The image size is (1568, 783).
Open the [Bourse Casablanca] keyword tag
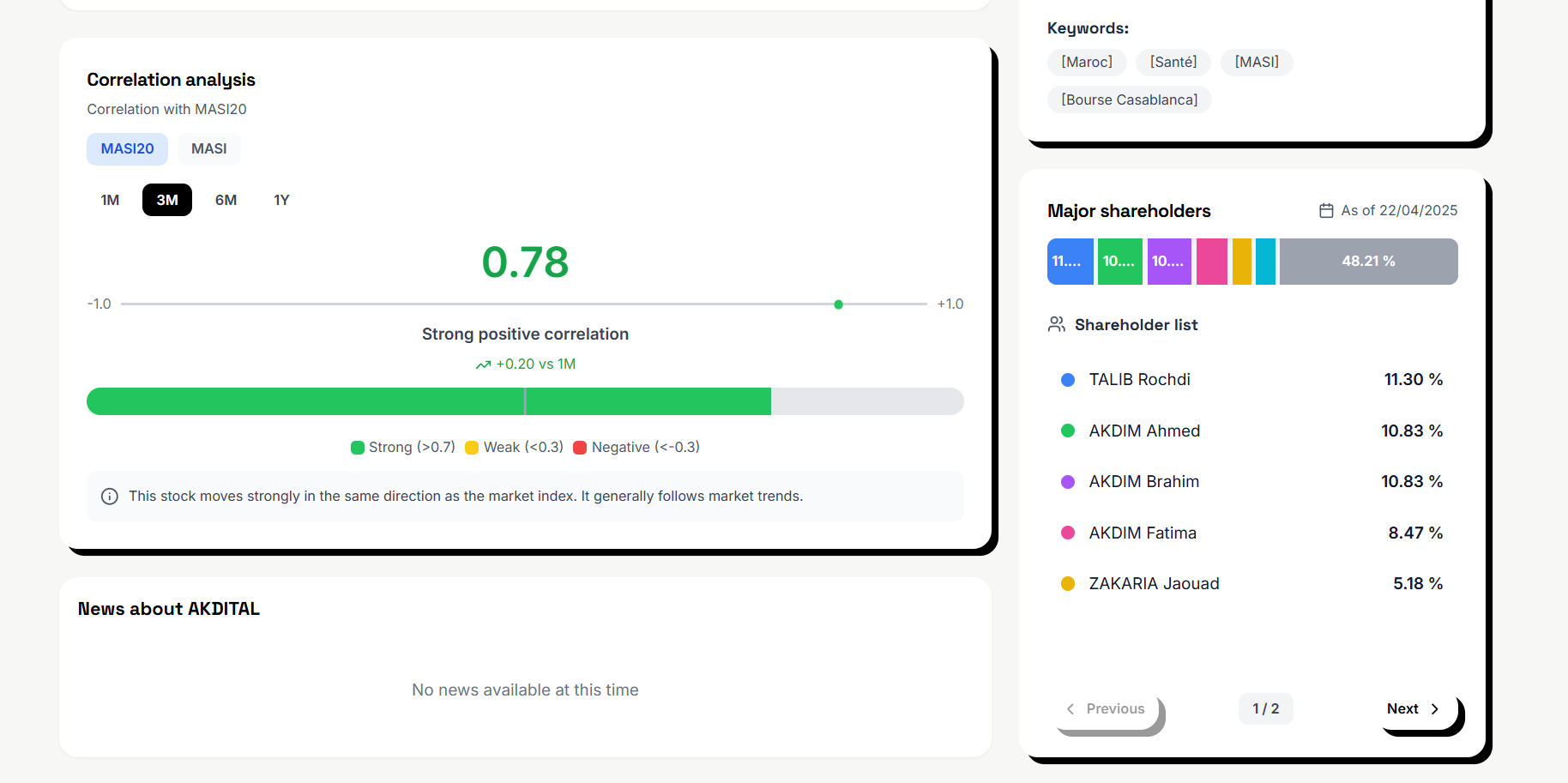(x=1129, y=99)
